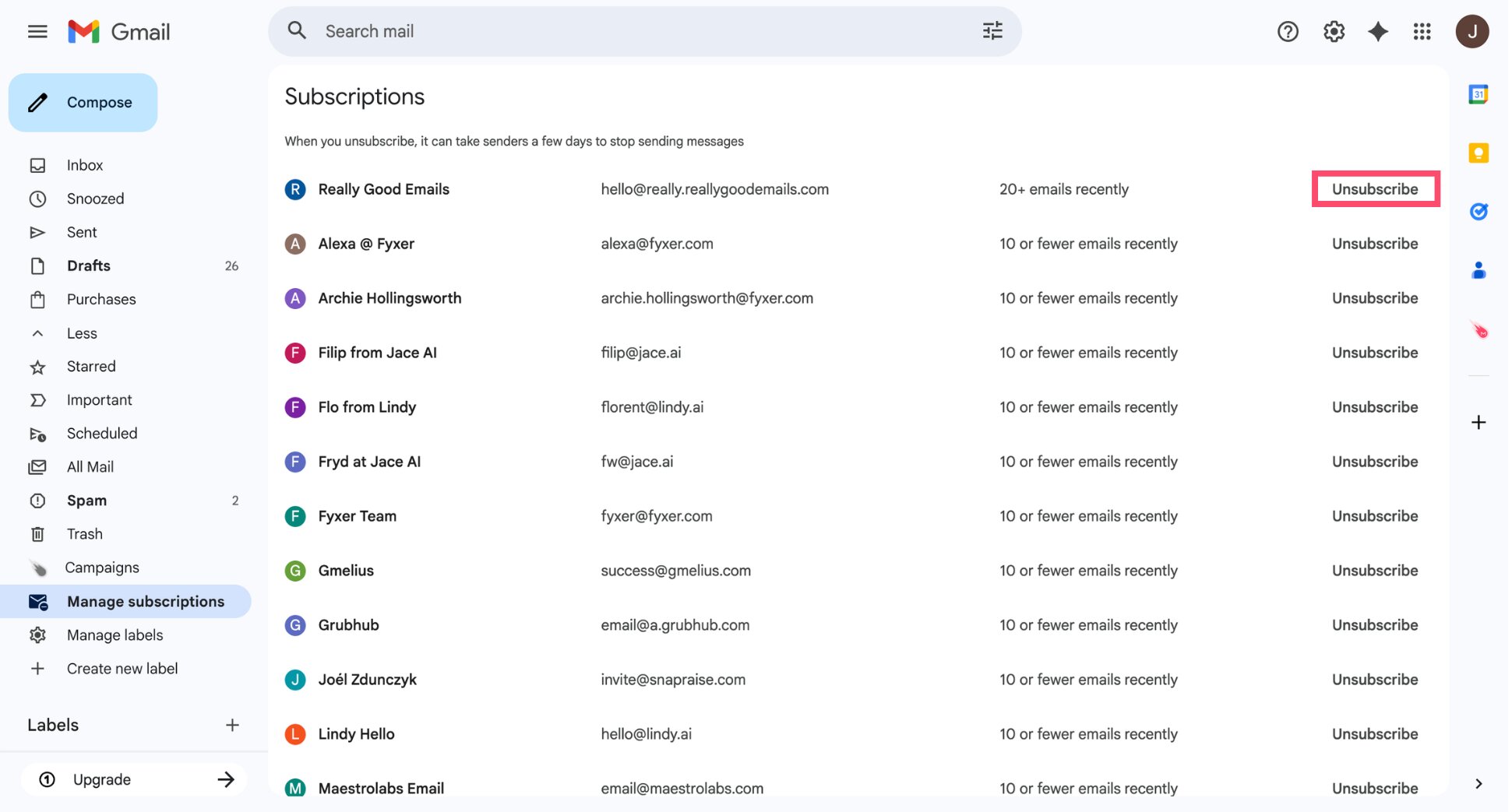Open the Snoozed folder

[127, 199]
